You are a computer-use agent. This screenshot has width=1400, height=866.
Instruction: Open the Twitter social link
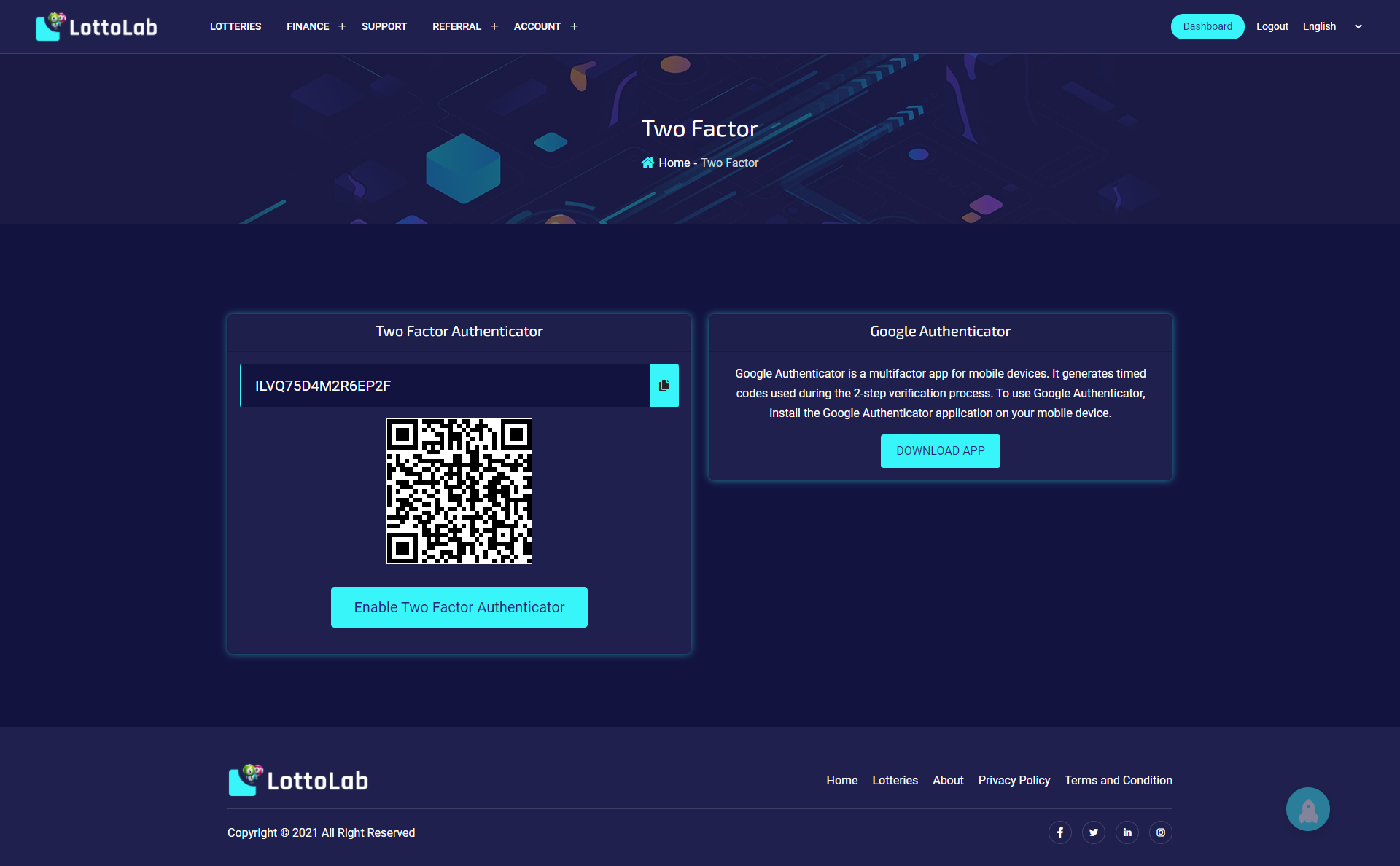[1093, 832]
